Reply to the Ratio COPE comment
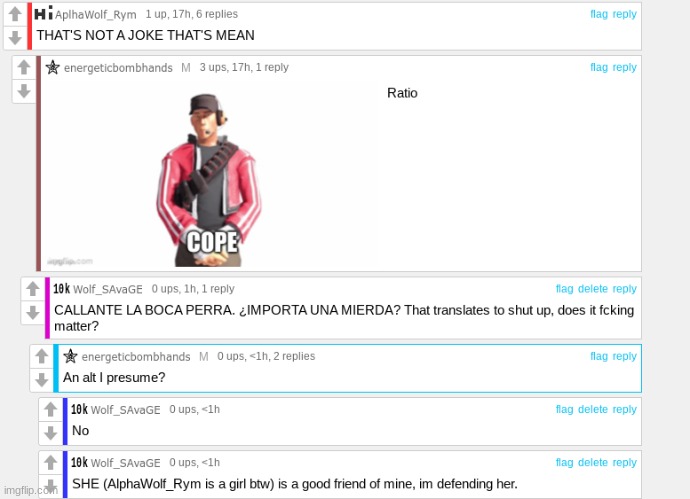Image resolution: width=690 pixels, height=499 pixels. point(624,67)
